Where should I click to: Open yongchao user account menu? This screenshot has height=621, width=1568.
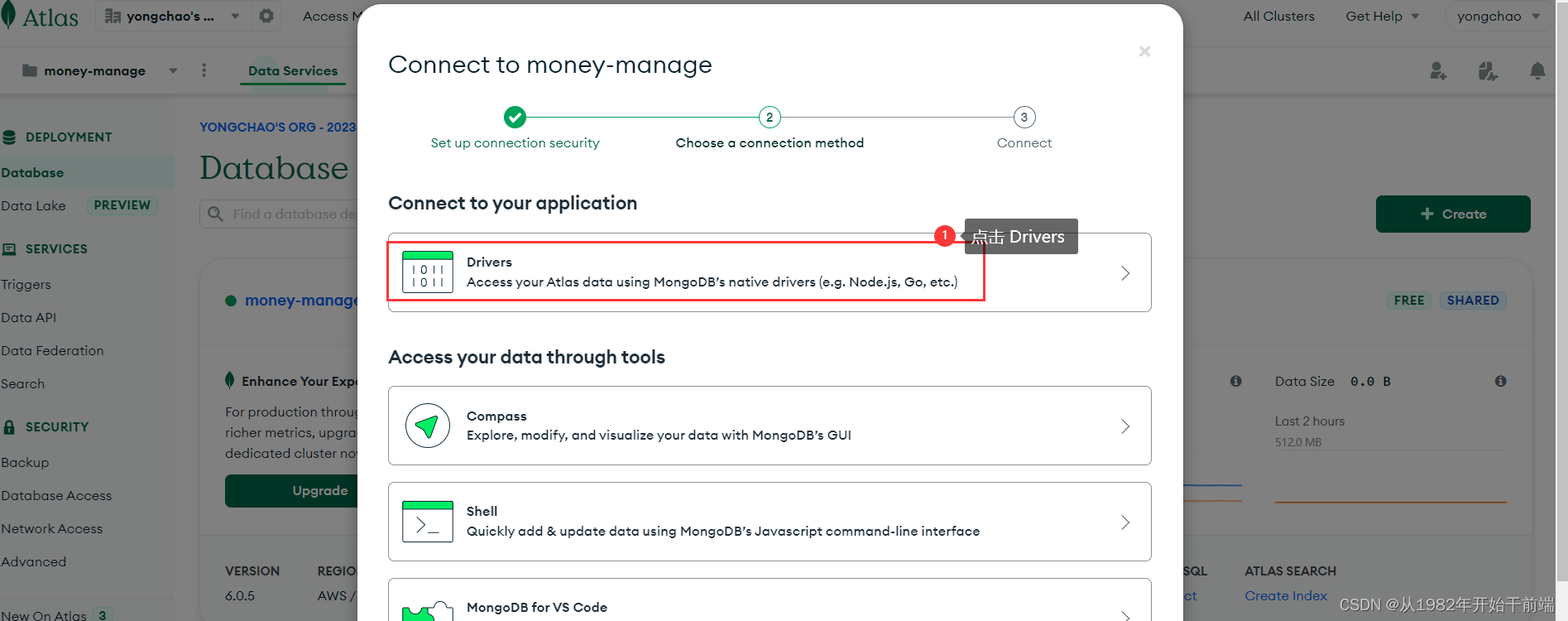[1498, 17]
